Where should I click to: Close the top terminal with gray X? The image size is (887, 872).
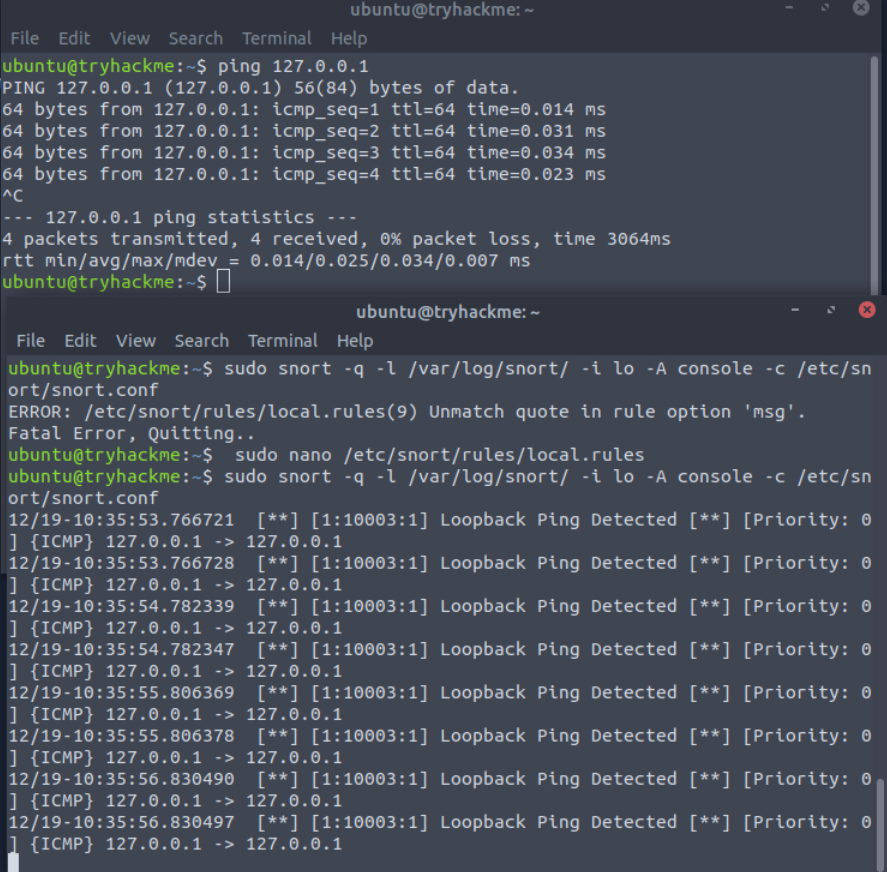coord(861,8)
